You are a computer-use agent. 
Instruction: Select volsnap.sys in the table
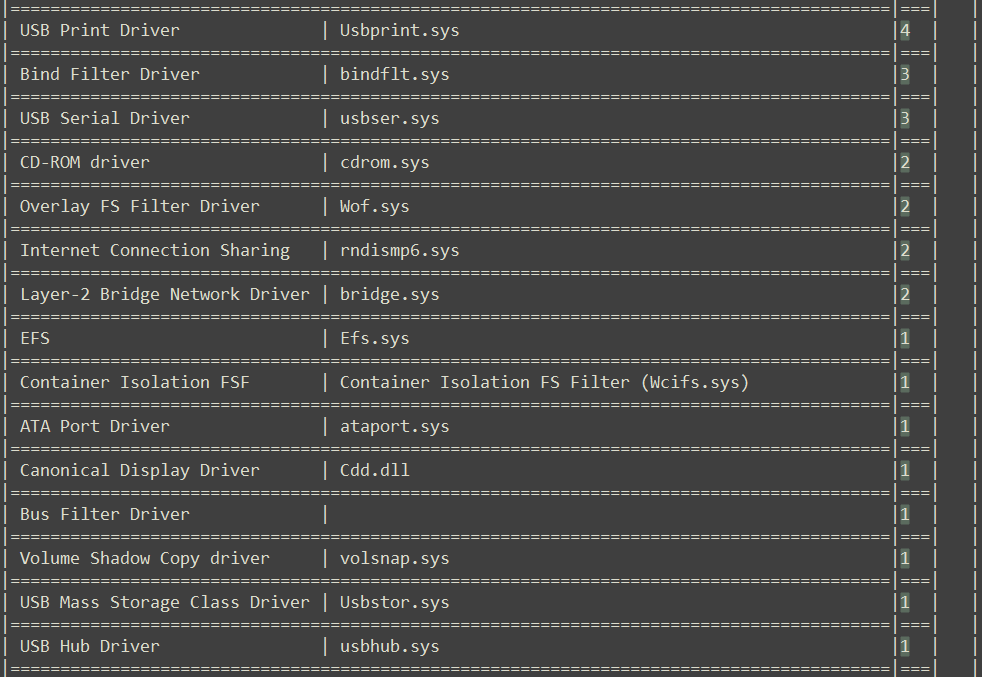pos(394,558)
